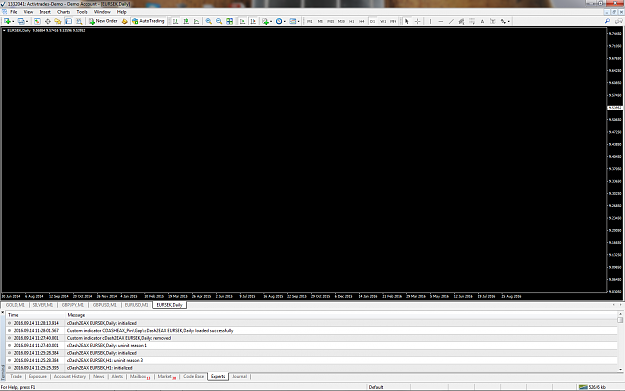Draw a horizontal line tool
The width and height of the screenshot is (625, 391).
pyautogui.click(x=441, y=21)
